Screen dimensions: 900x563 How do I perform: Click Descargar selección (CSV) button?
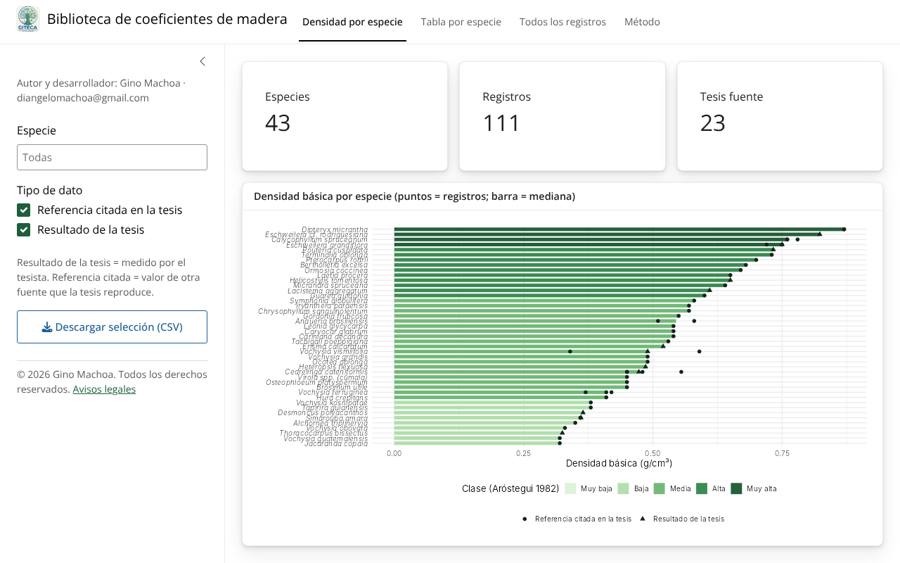click(x=112, y=327)
